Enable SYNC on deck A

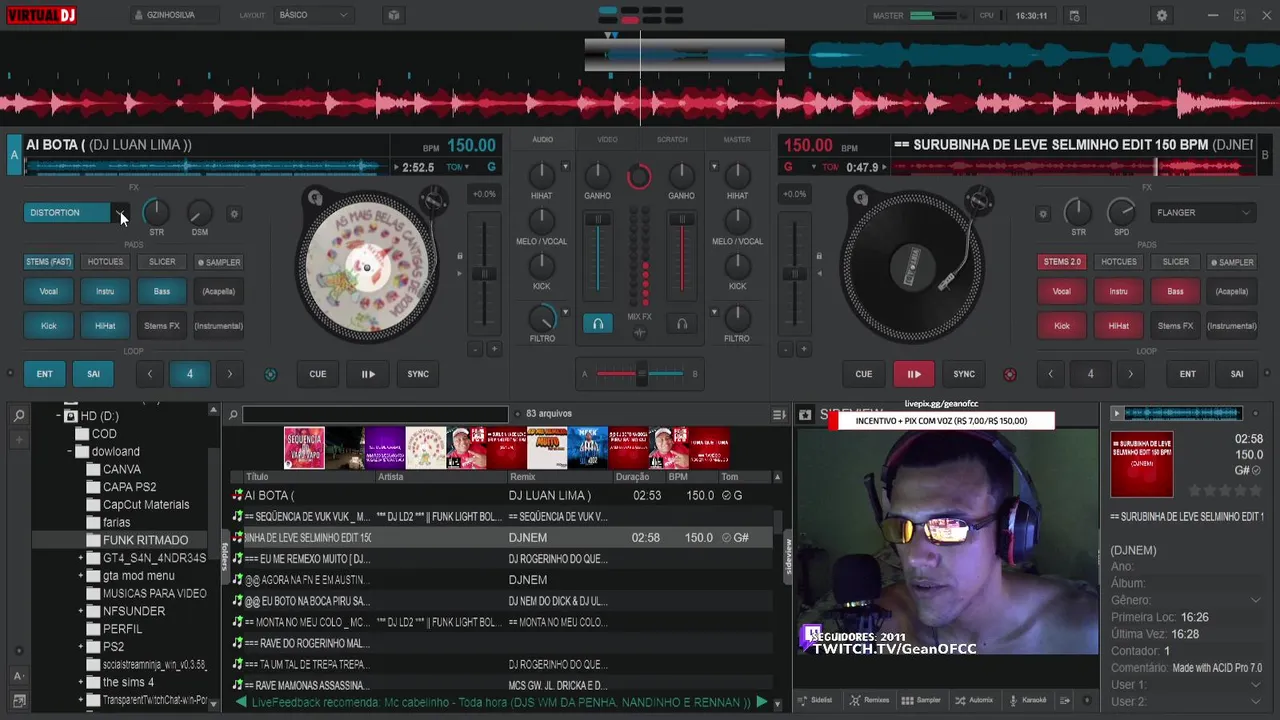(x=418, y=374)
